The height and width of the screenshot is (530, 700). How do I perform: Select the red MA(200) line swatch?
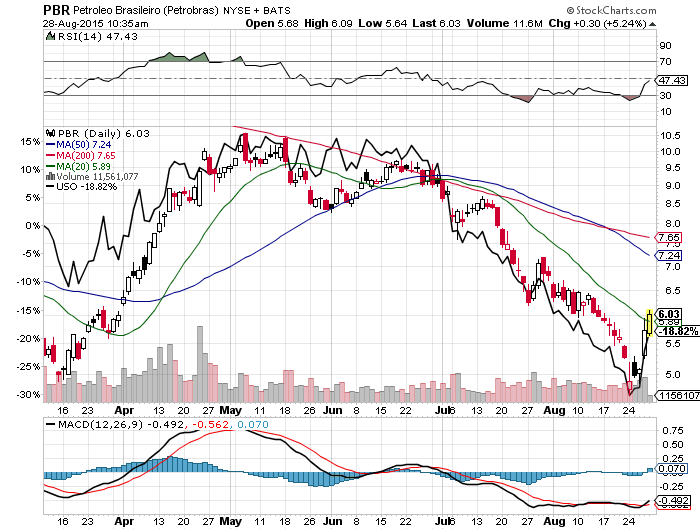coord(50,155)
